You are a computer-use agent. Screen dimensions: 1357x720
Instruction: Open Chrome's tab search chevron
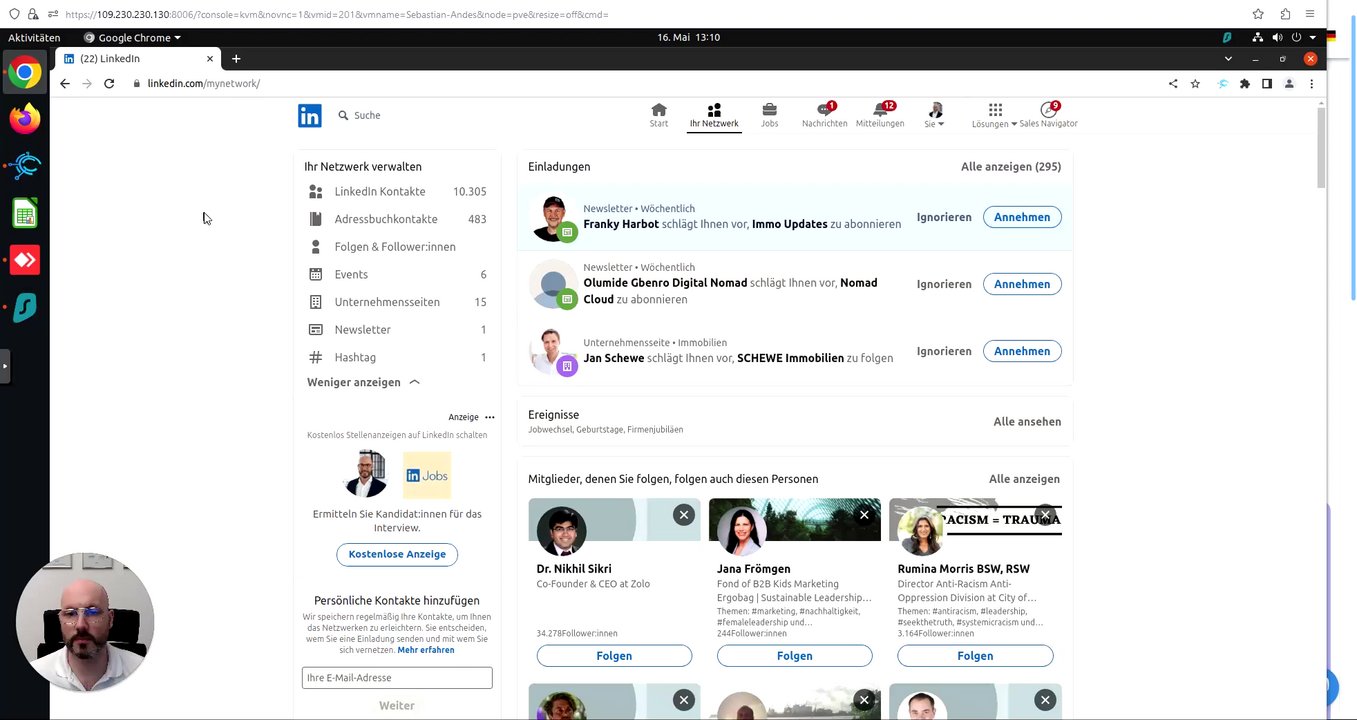(x=1228, y=59)
